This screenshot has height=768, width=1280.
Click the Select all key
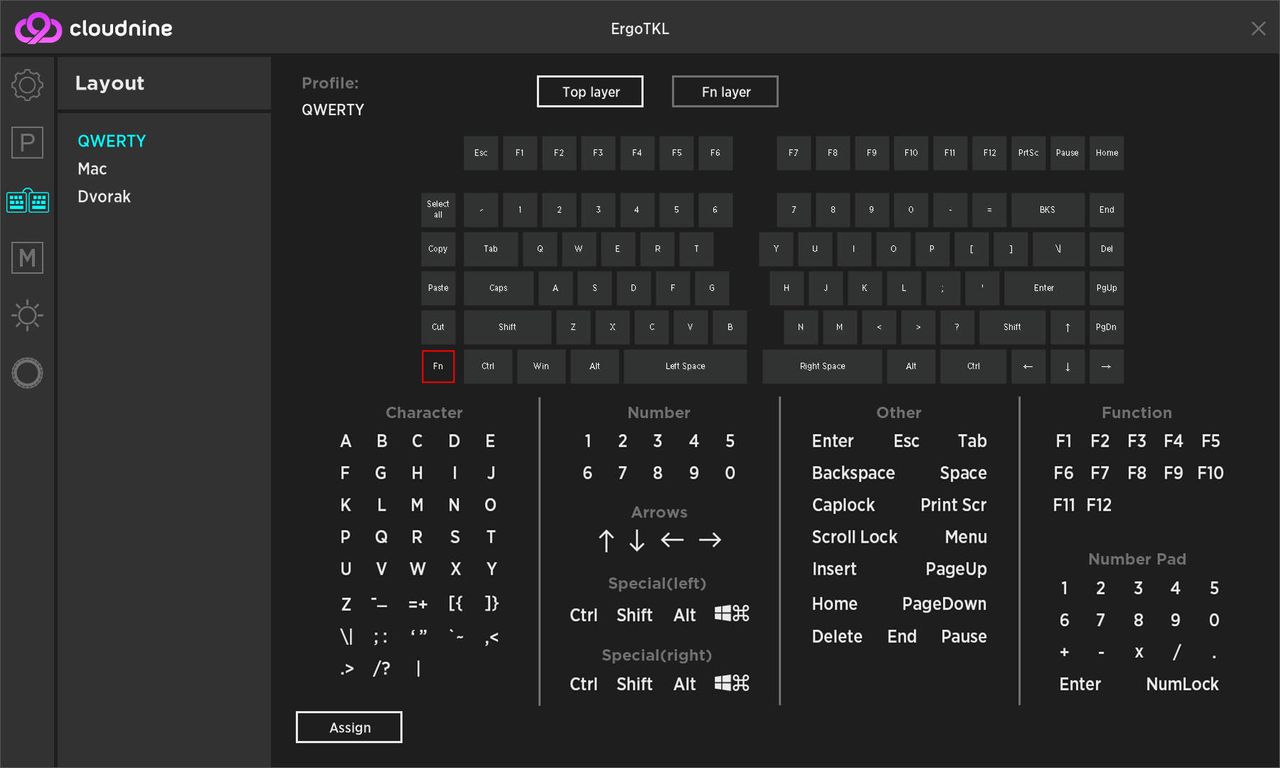[438, 209]
